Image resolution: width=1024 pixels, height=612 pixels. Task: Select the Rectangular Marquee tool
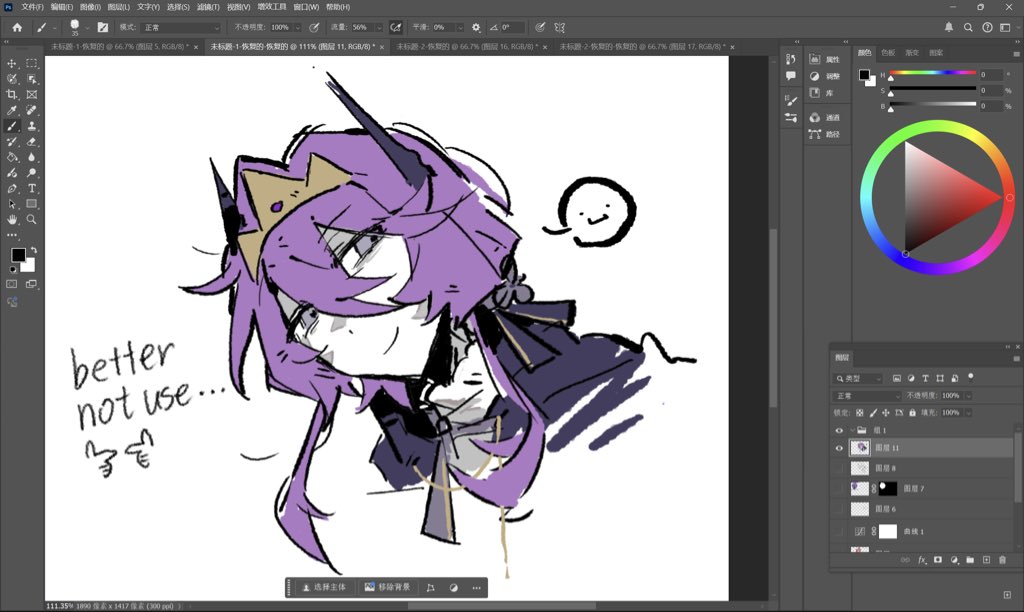pyautogui.click(x=31, y=63)
